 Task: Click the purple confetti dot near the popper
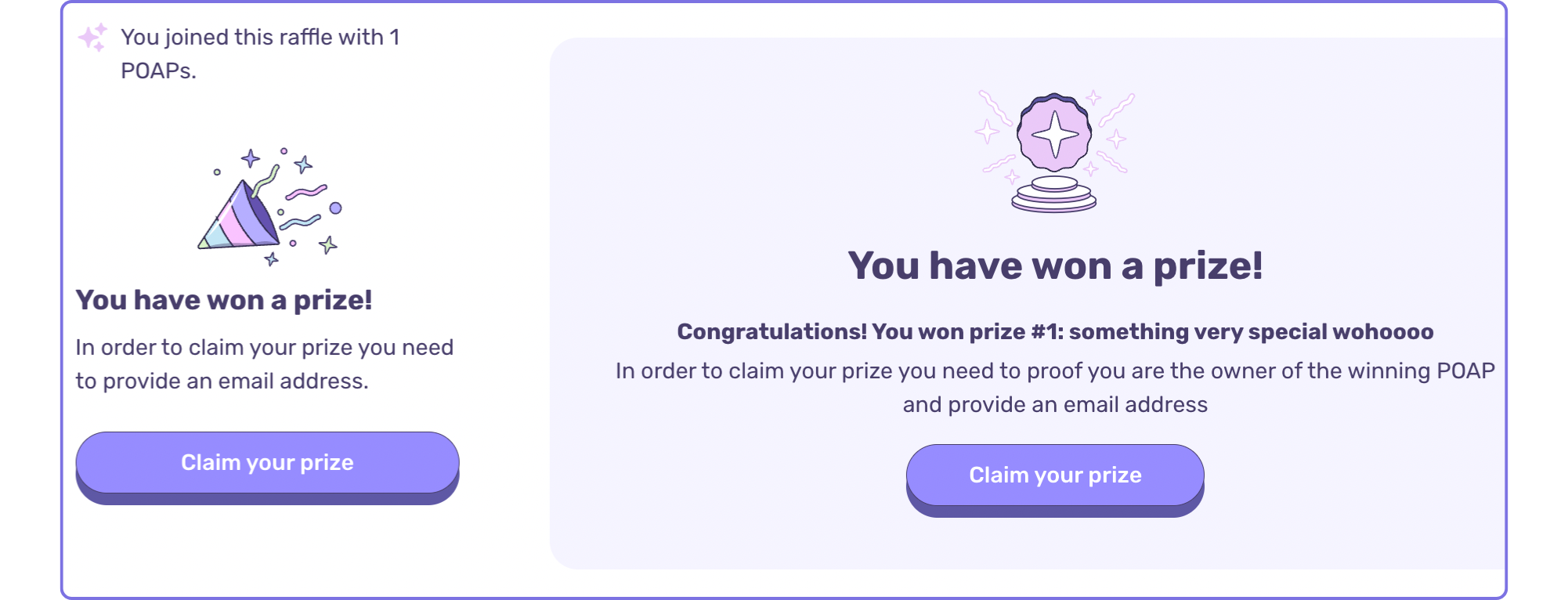[x=337, y=208]
